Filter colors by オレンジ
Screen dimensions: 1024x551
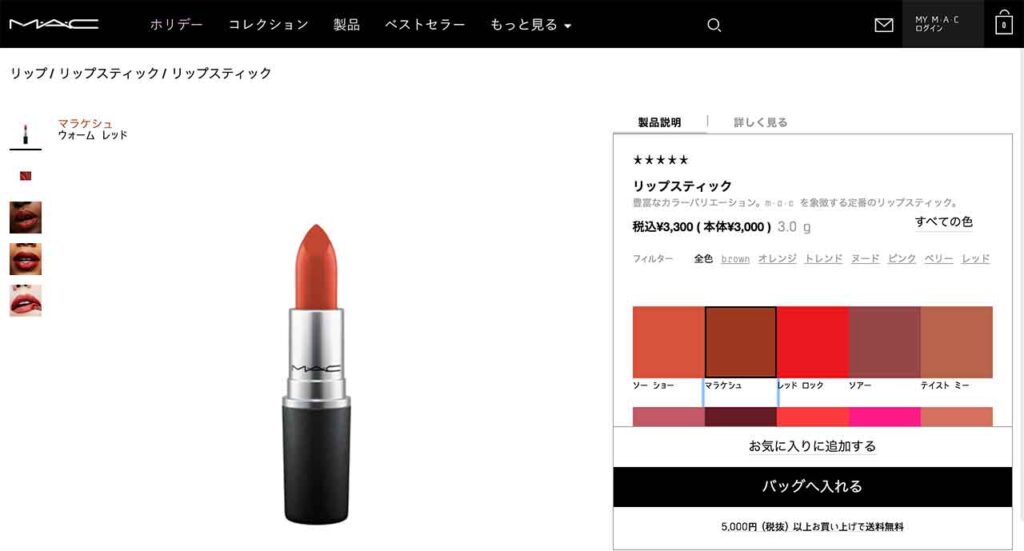coord(777,259)
